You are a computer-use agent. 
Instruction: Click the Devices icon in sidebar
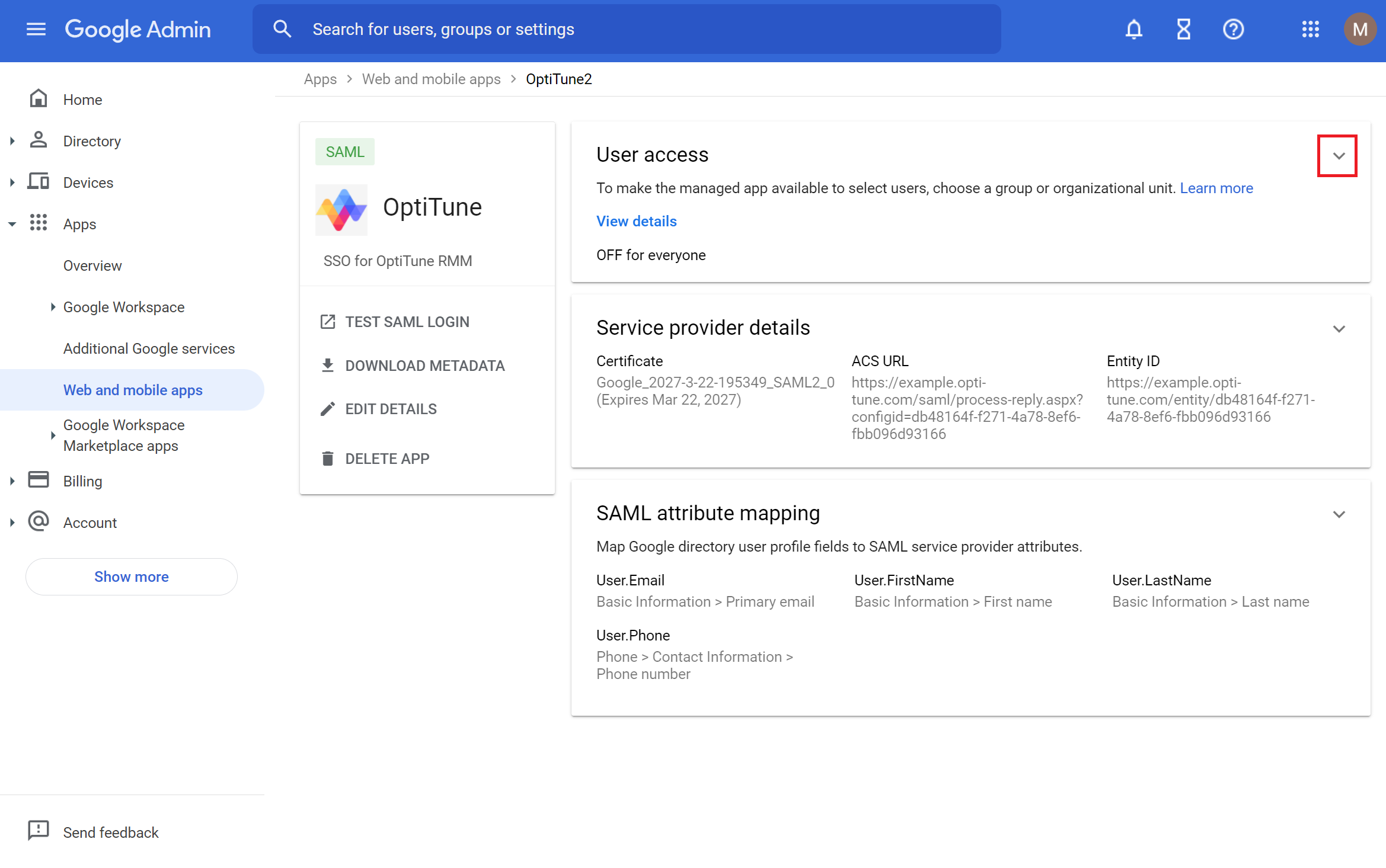click(39, 181)
